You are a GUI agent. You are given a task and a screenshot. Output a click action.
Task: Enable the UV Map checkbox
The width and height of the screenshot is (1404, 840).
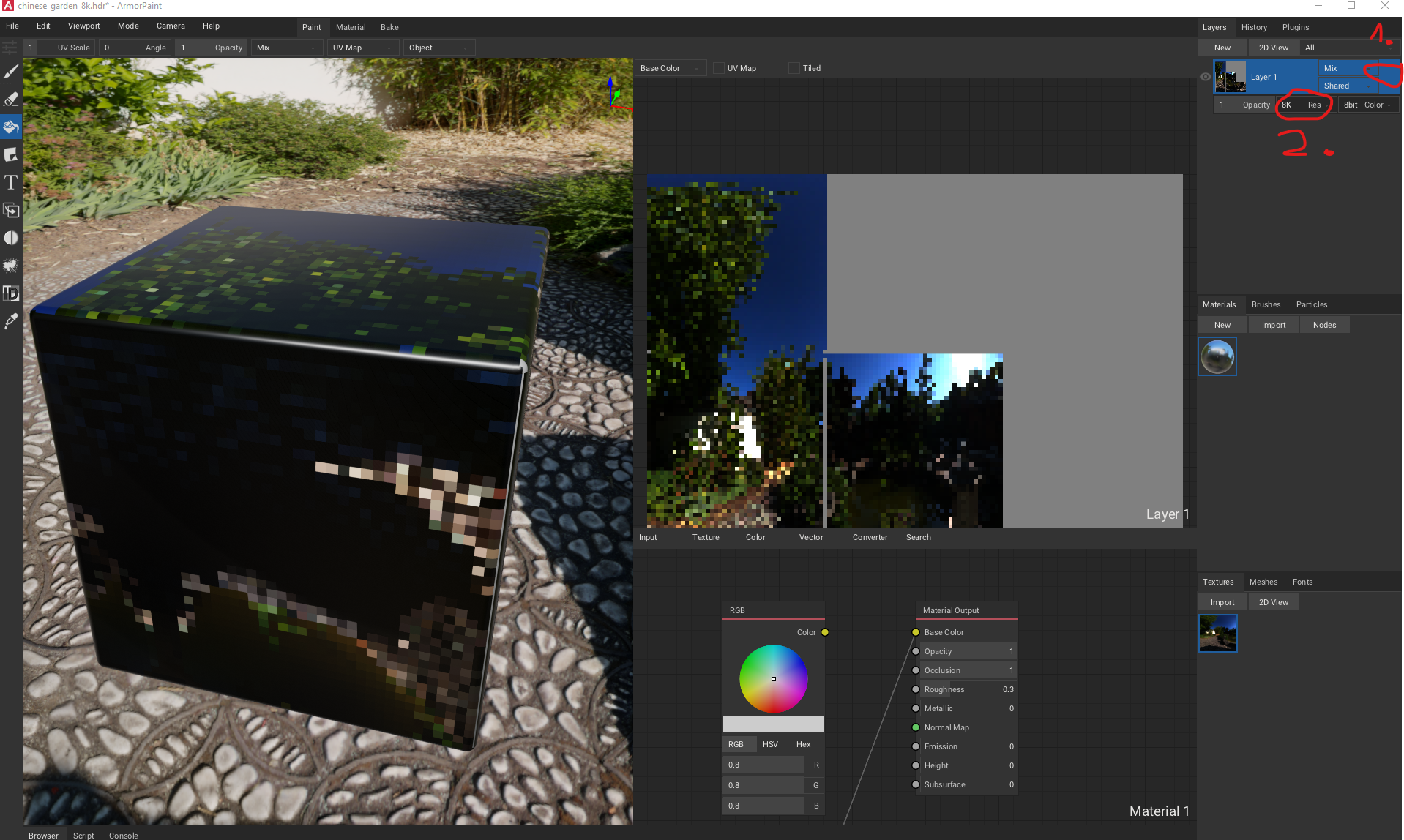coord(718,68)
